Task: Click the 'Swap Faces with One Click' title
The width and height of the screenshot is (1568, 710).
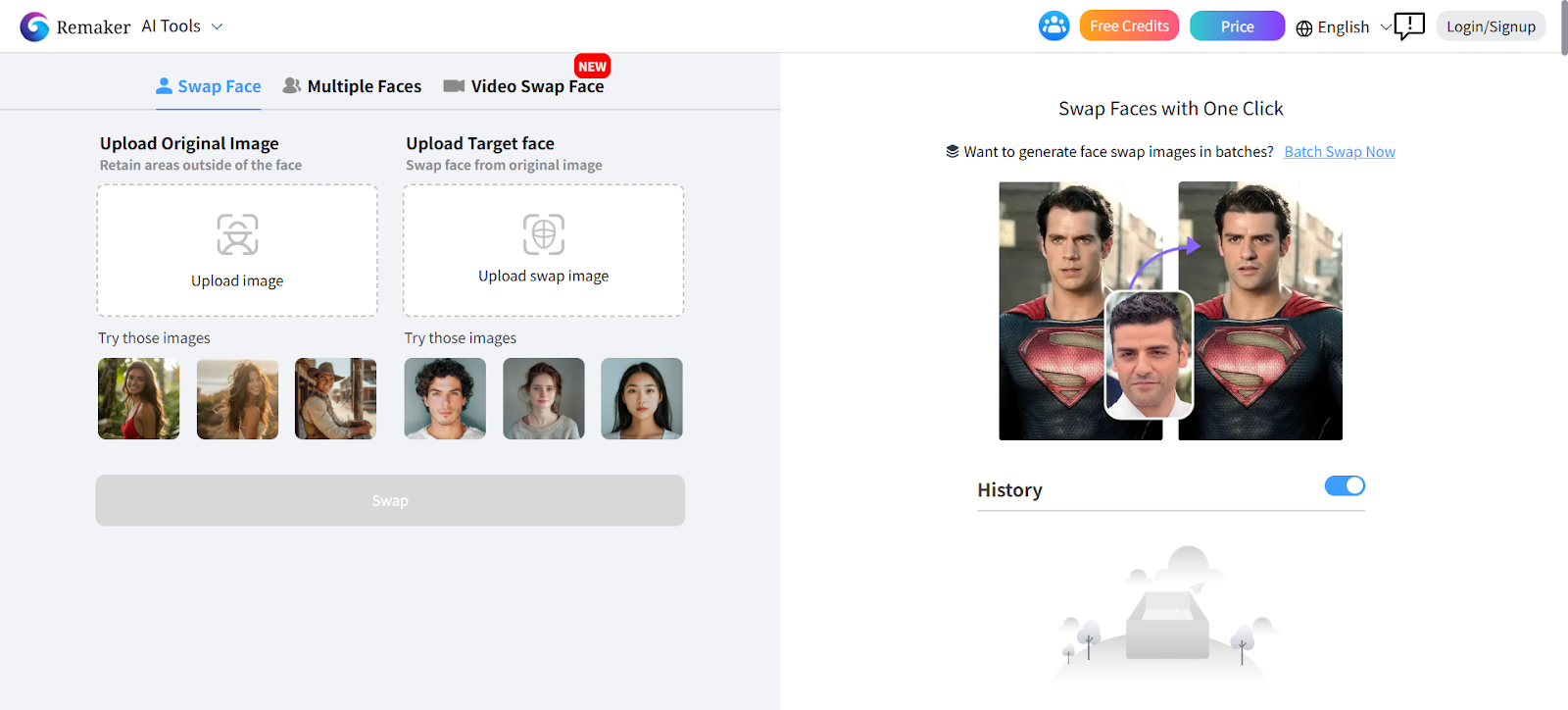Action: pyautogui.click(x=1171, y=109)
